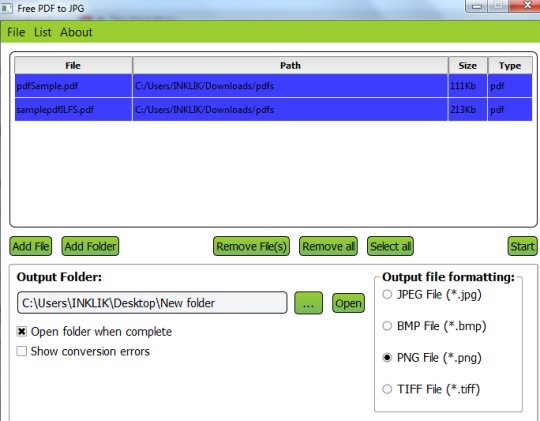This screenshot has height=421, width=540.
Task: Click the Add Folder button
Action: (90, 246)
